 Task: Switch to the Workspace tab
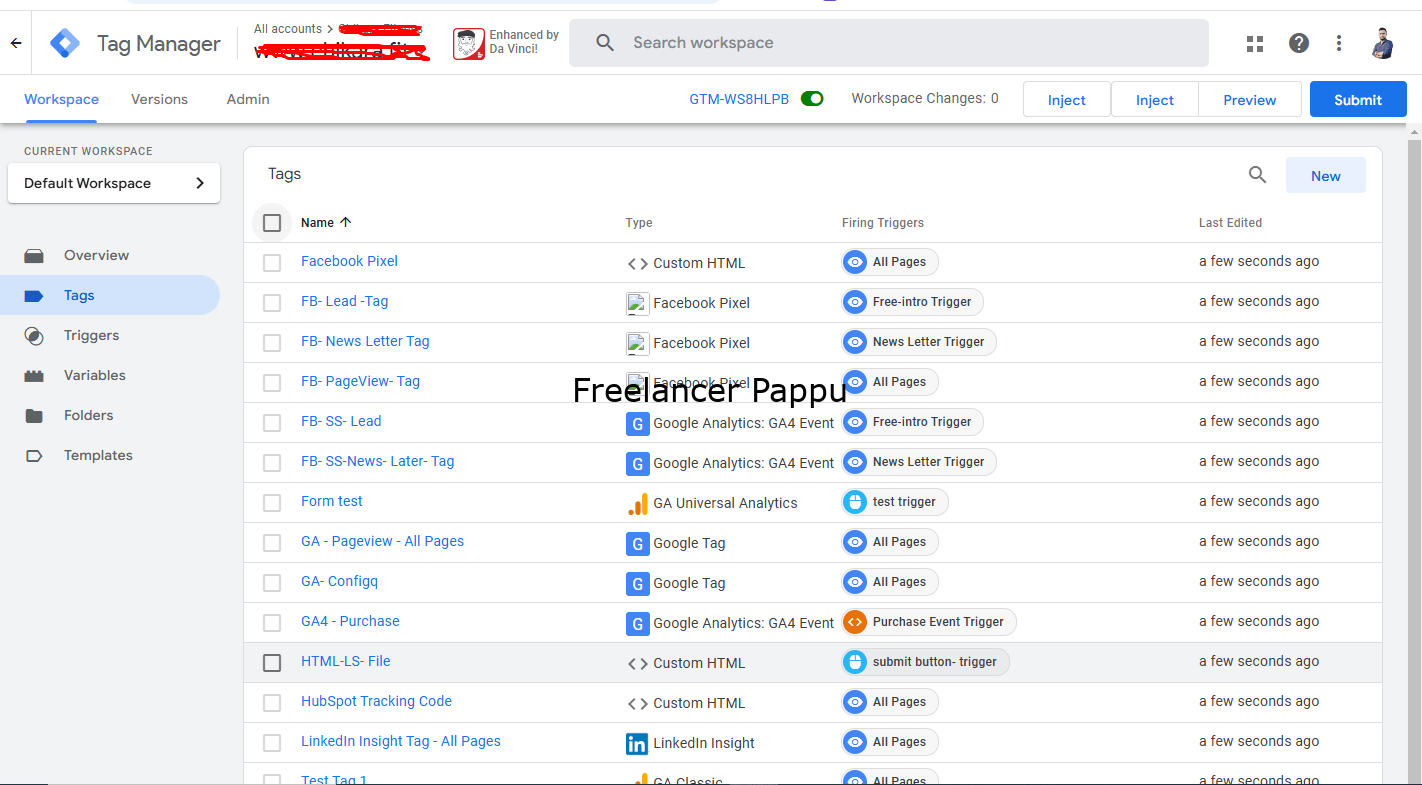pyautogui.click(x=61, y=100)
